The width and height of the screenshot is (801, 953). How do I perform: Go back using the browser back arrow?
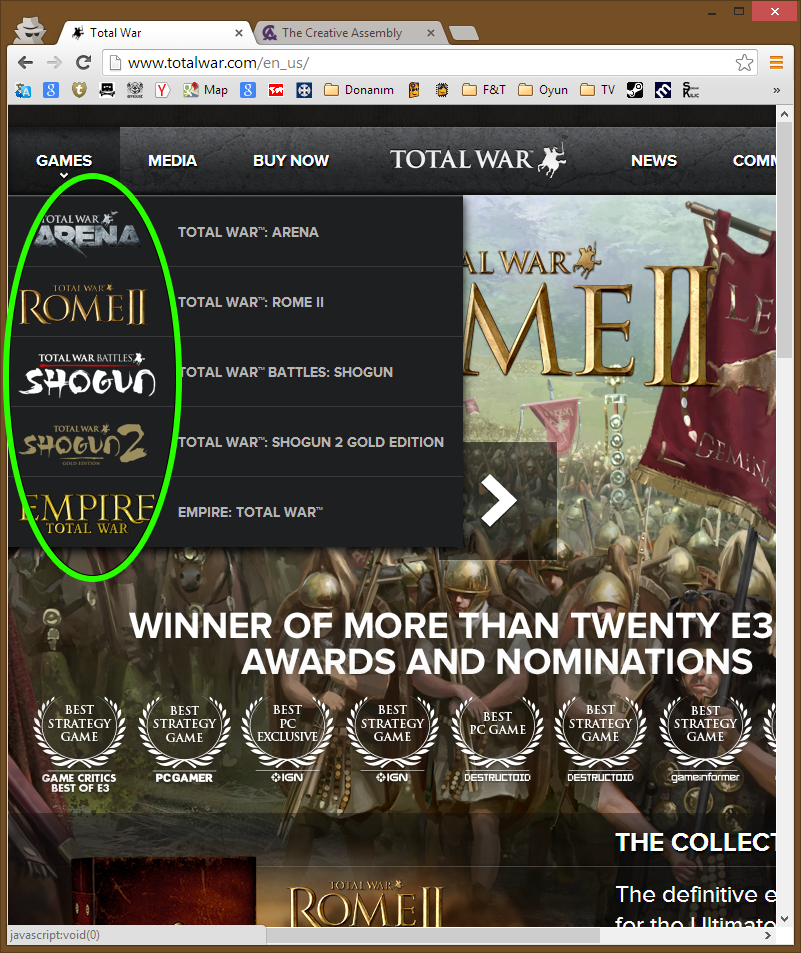tap(25, 63)
